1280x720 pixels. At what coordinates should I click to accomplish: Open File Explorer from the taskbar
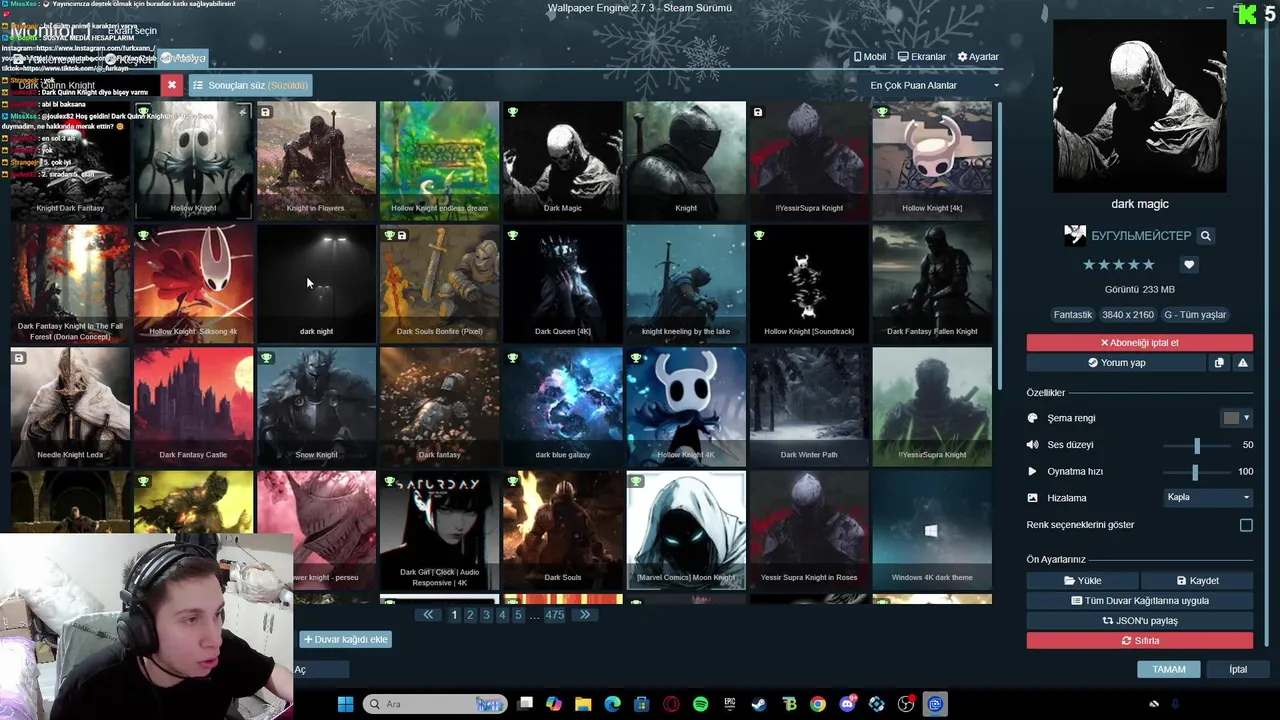[583, 704]
